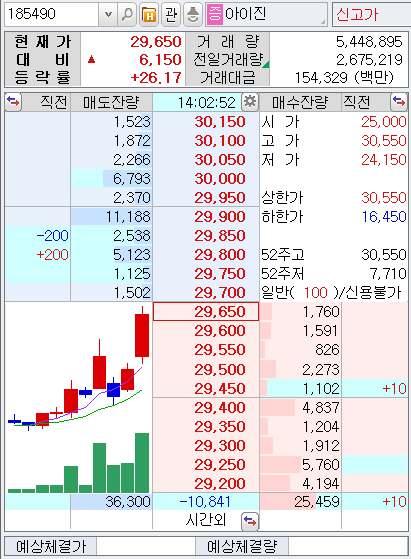Open the orange H history icon
This screenshot has width=411, height=559.
(x=149, y=15)
